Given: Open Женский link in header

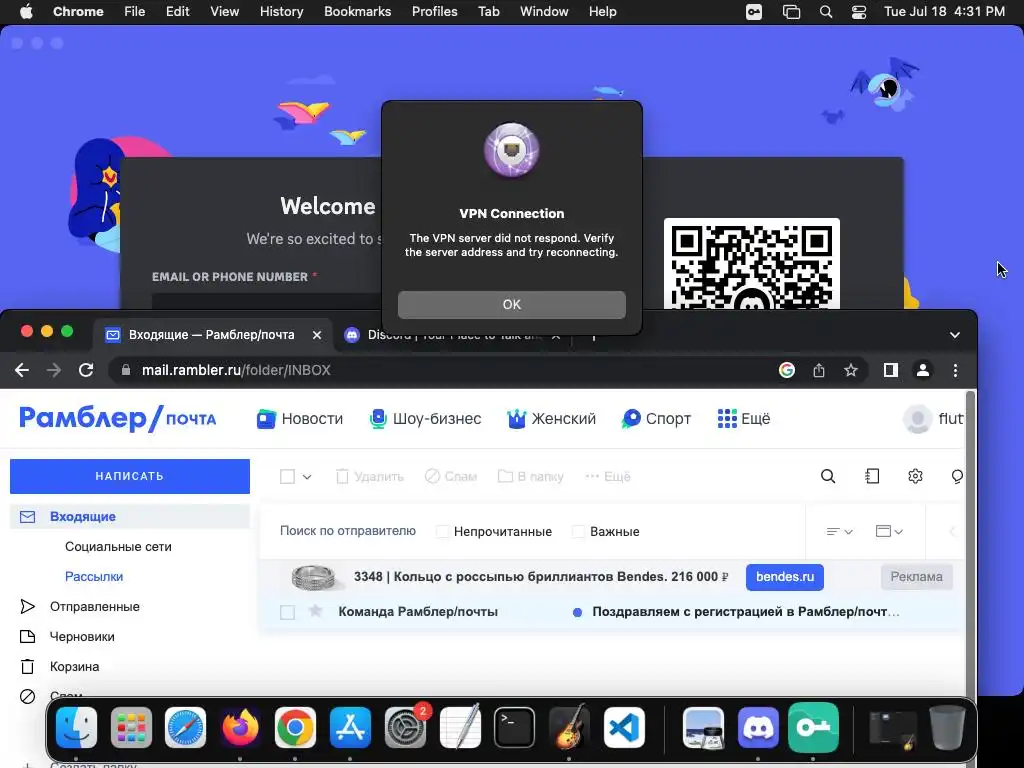Looking at the screenshot, I should click(552, 419).
